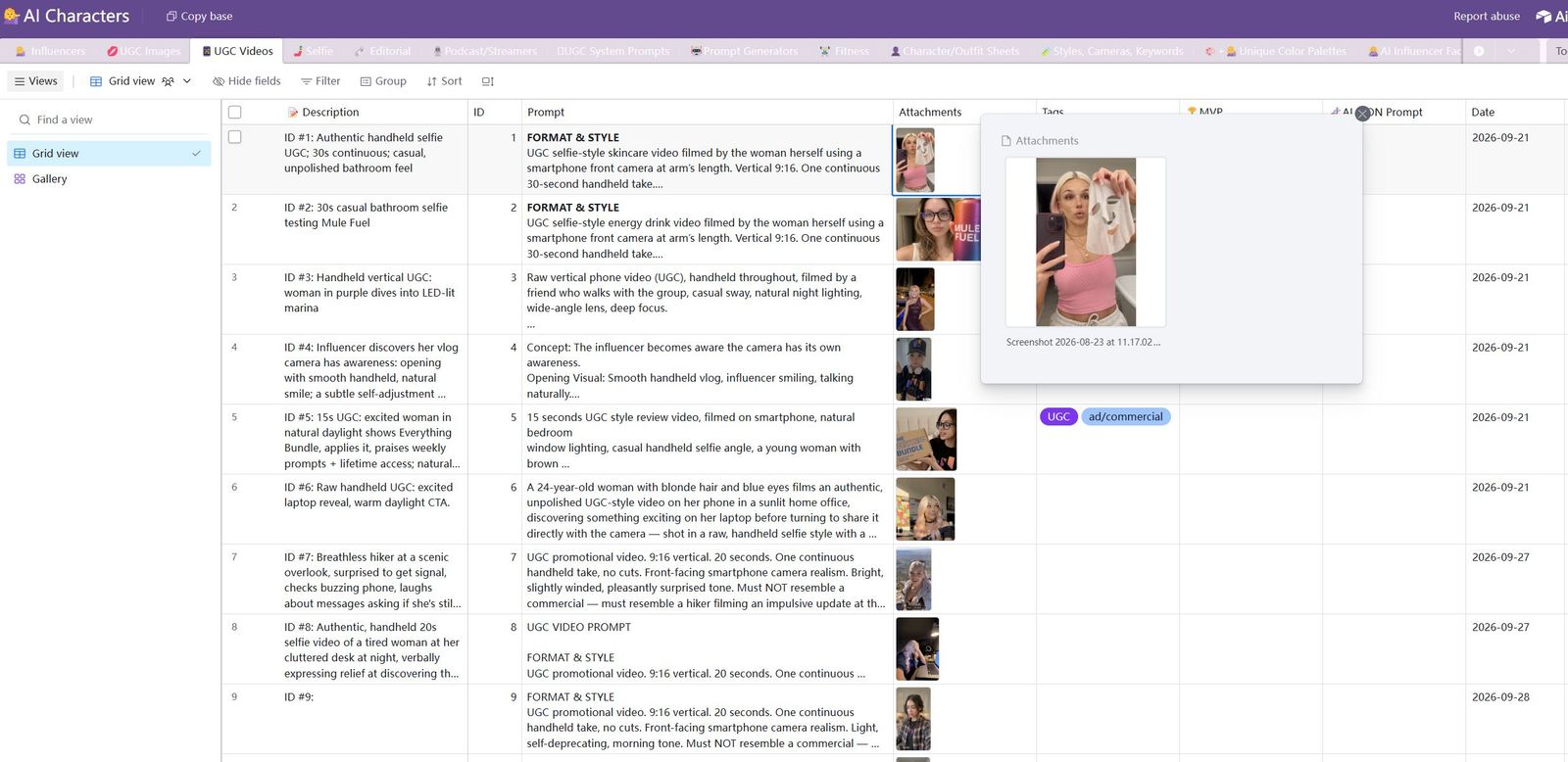
Task: Open the Character/Outfit Sheets tab
Action: point(955,51)
